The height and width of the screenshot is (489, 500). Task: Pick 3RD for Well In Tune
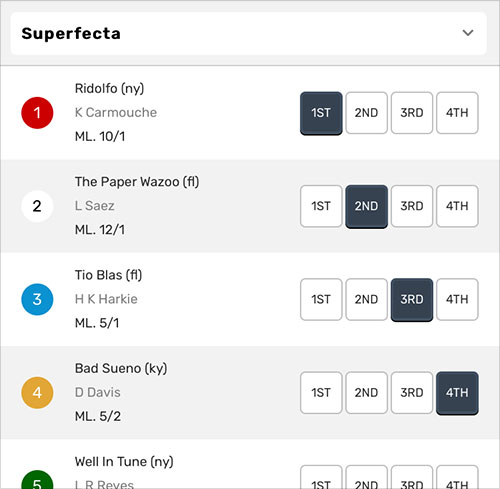pos(412,478)
